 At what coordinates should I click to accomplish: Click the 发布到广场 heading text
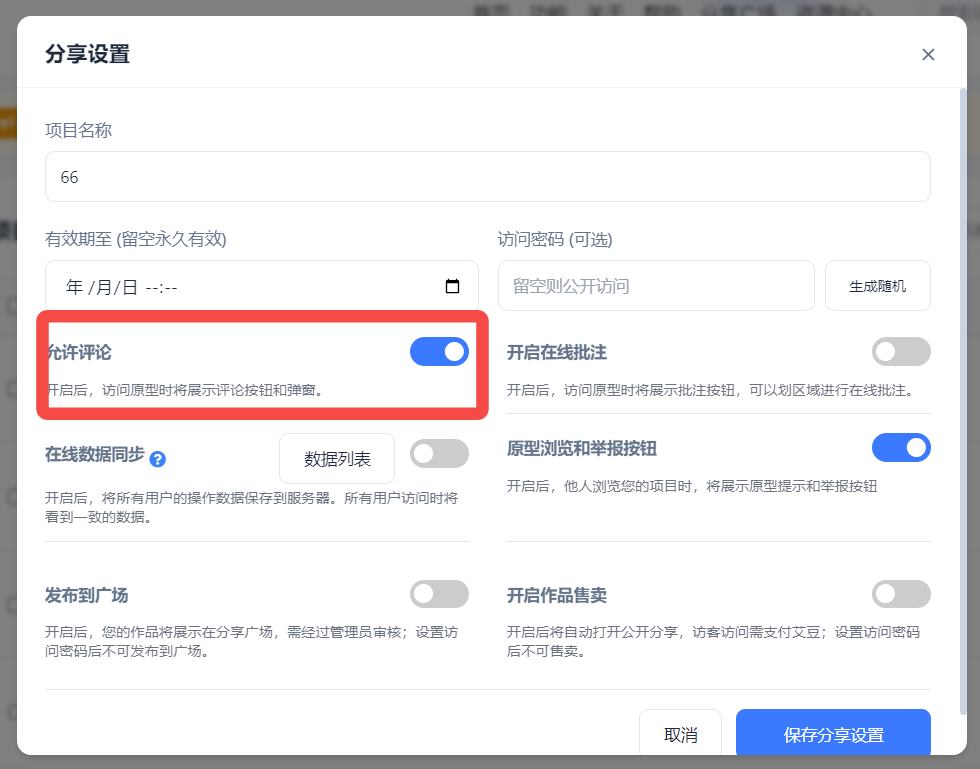tap(87, 595)
